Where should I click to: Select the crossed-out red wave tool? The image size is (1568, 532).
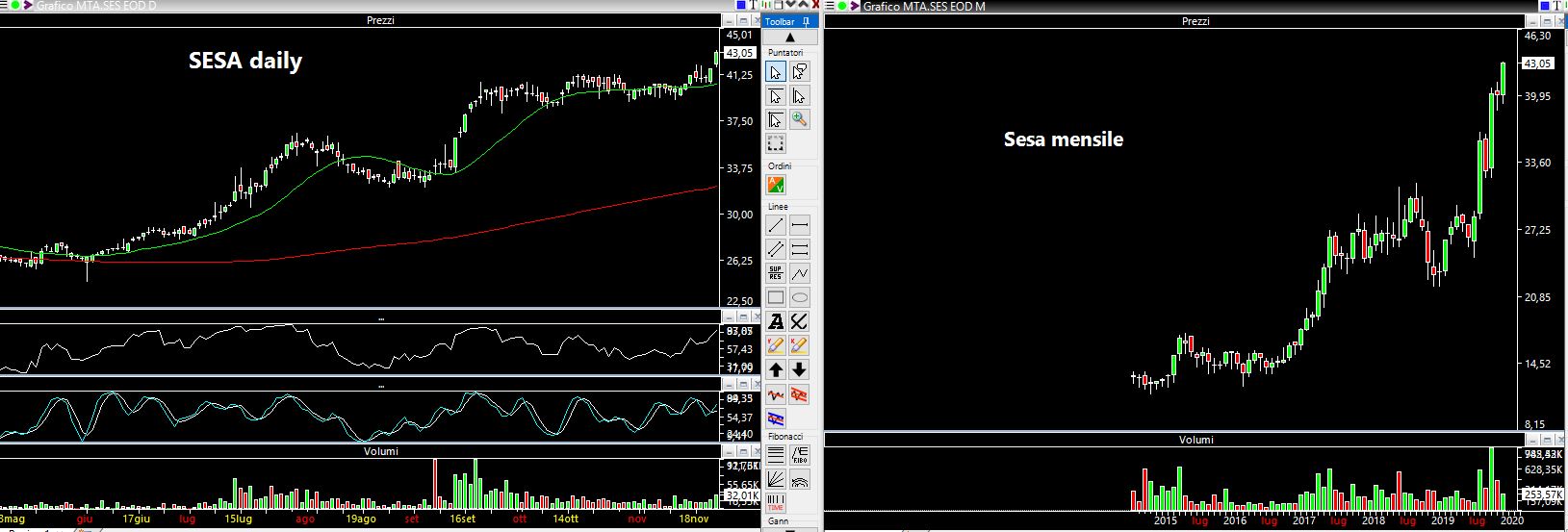tap(799, 394)
